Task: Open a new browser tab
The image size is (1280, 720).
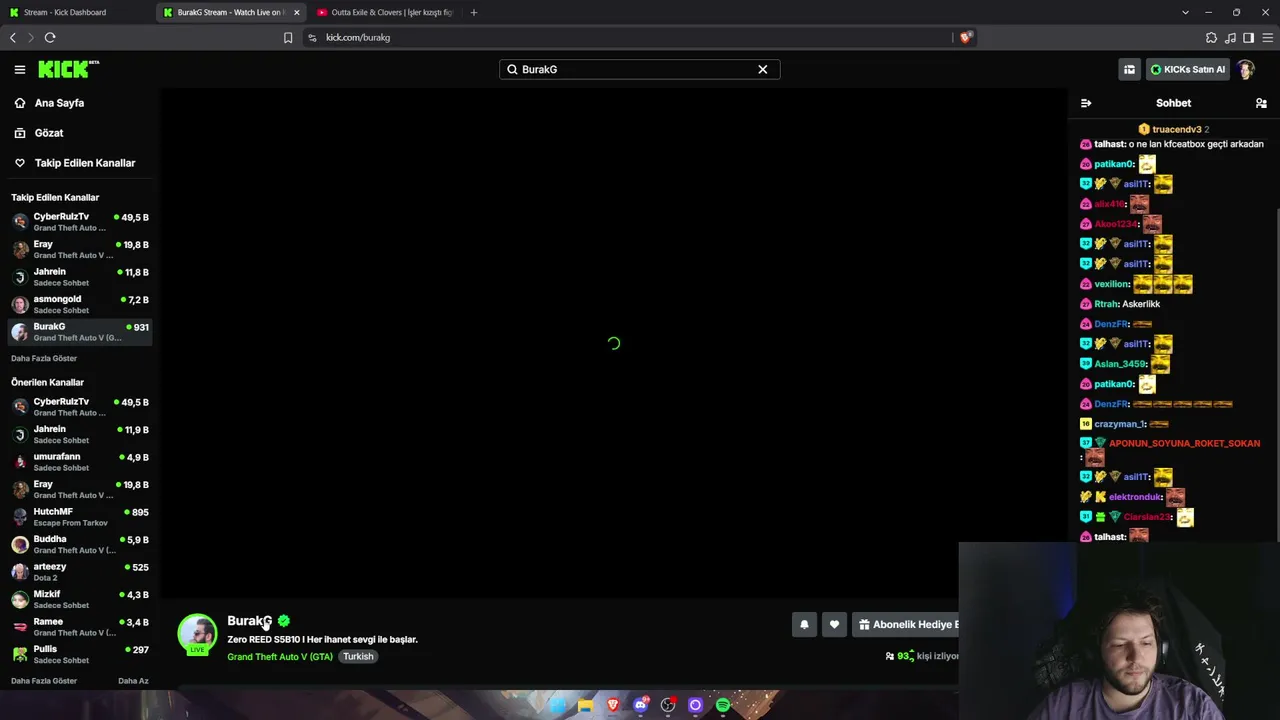Action: pos(474,12)
